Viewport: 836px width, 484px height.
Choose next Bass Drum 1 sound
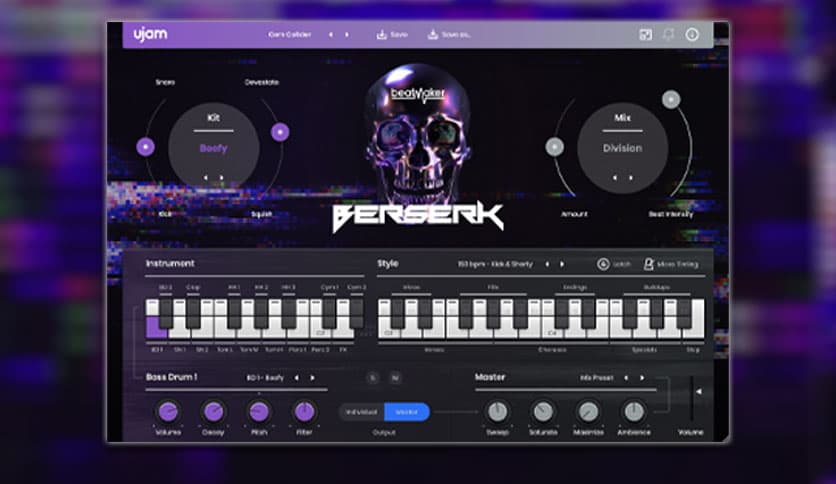pos(312,378)
